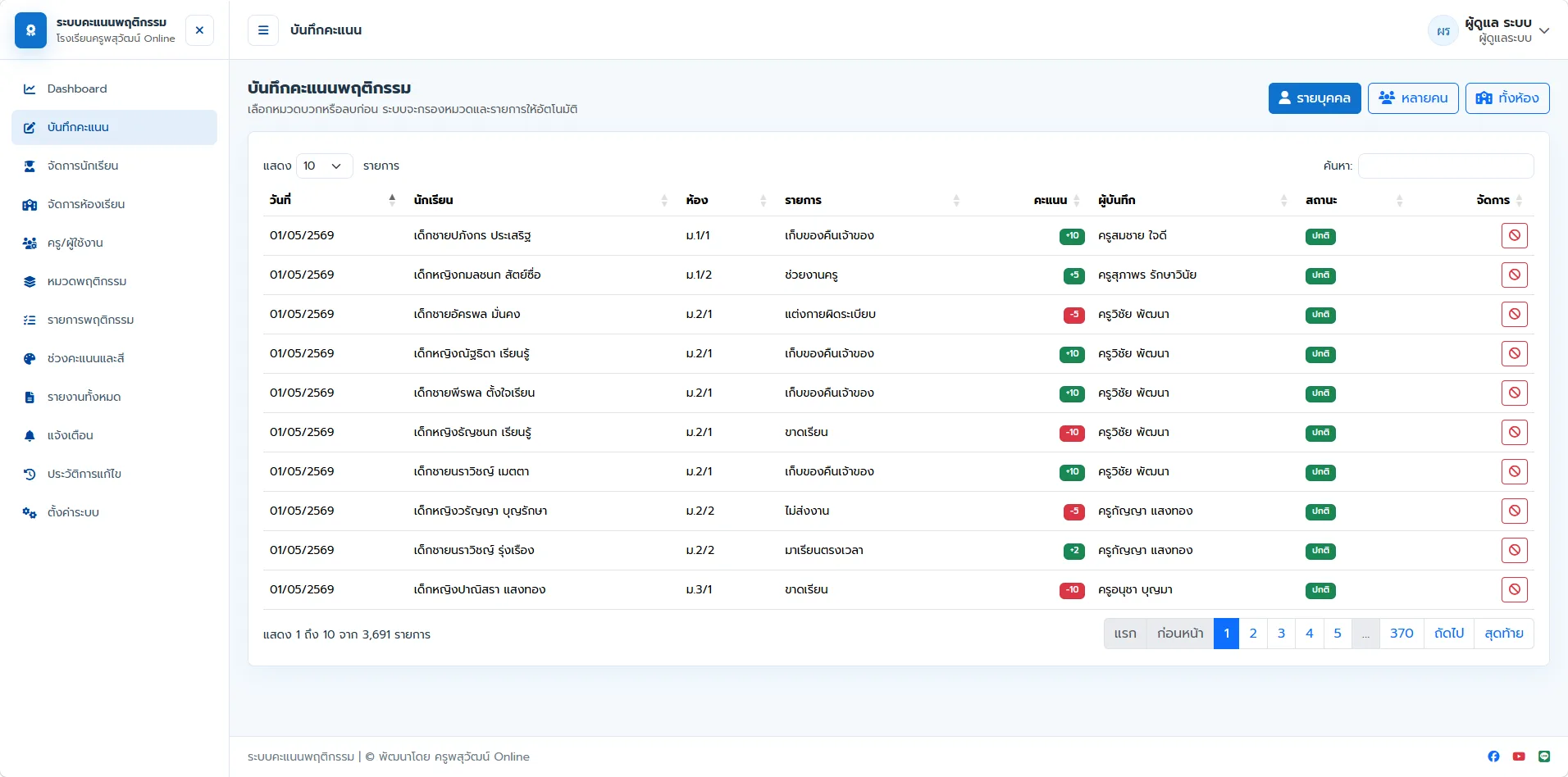Open the YouTube icon in footer
Screen dimensions: 1568x777
[1519, 757]
